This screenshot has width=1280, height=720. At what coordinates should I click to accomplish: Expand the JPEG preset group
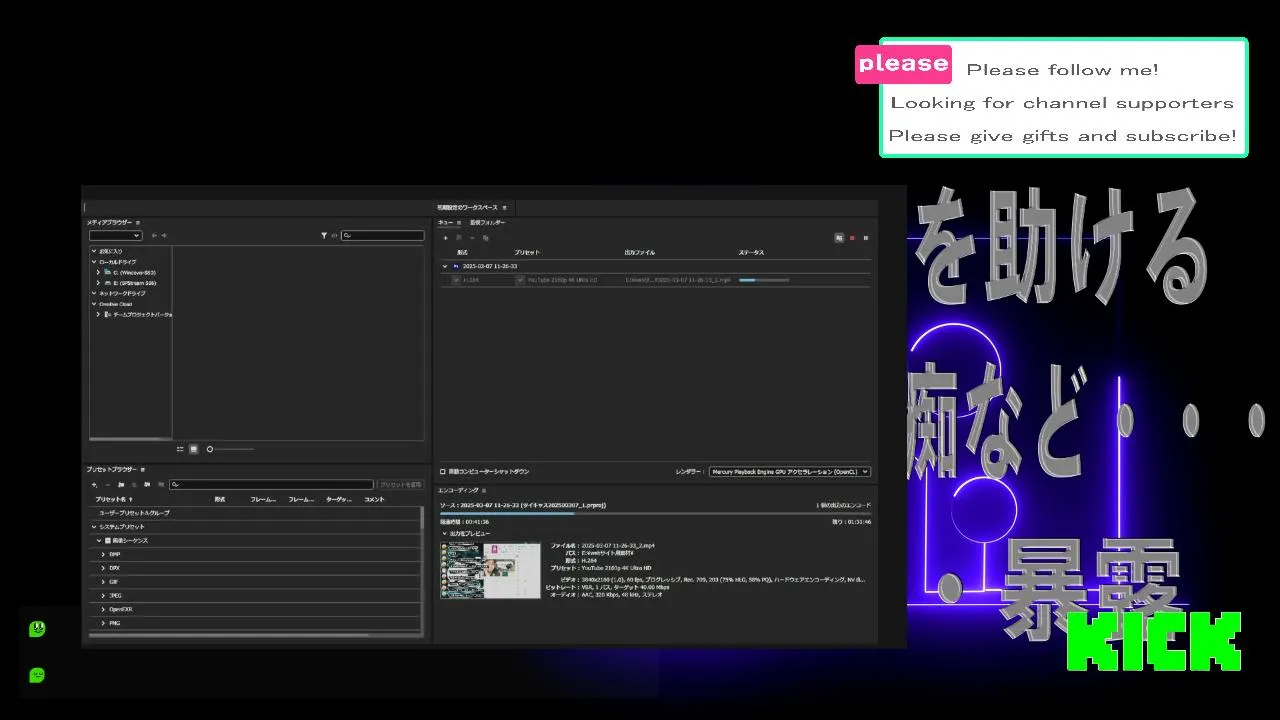tap(103, 596)
